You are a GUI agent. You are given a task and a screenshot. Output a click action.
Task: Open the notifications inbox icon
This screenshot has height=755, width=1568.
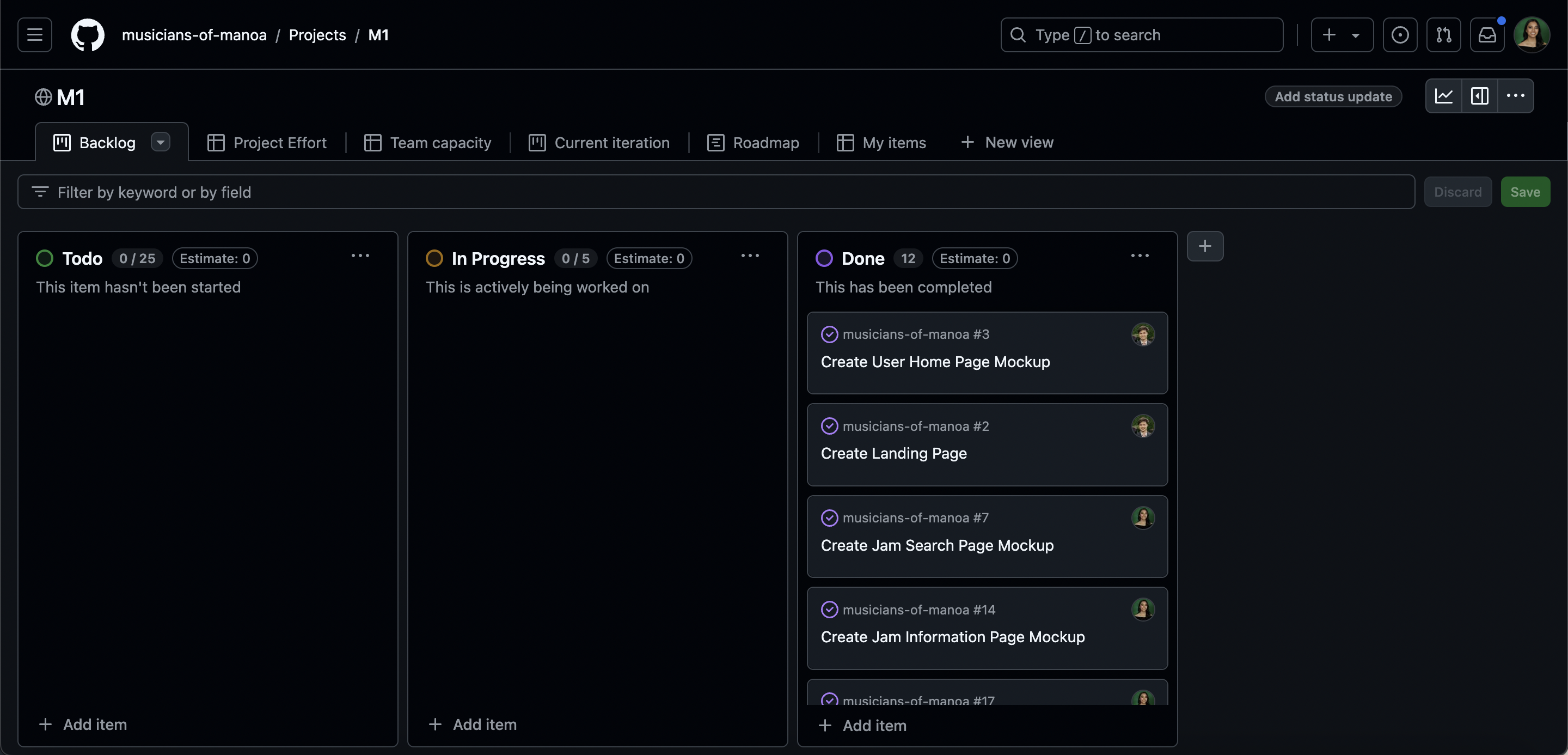(x=1487, y=35)
